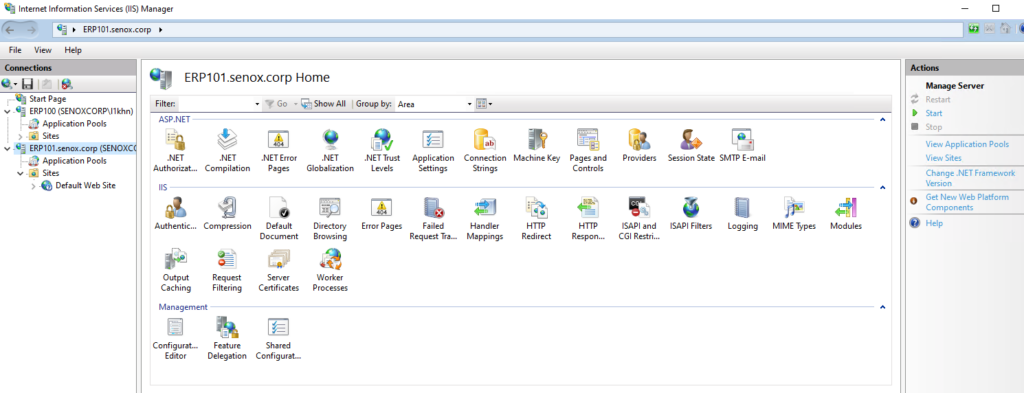This screenshot has width=1024, height=393.
Task: Open Pages and Controls feature
Action: click(588, 150)
